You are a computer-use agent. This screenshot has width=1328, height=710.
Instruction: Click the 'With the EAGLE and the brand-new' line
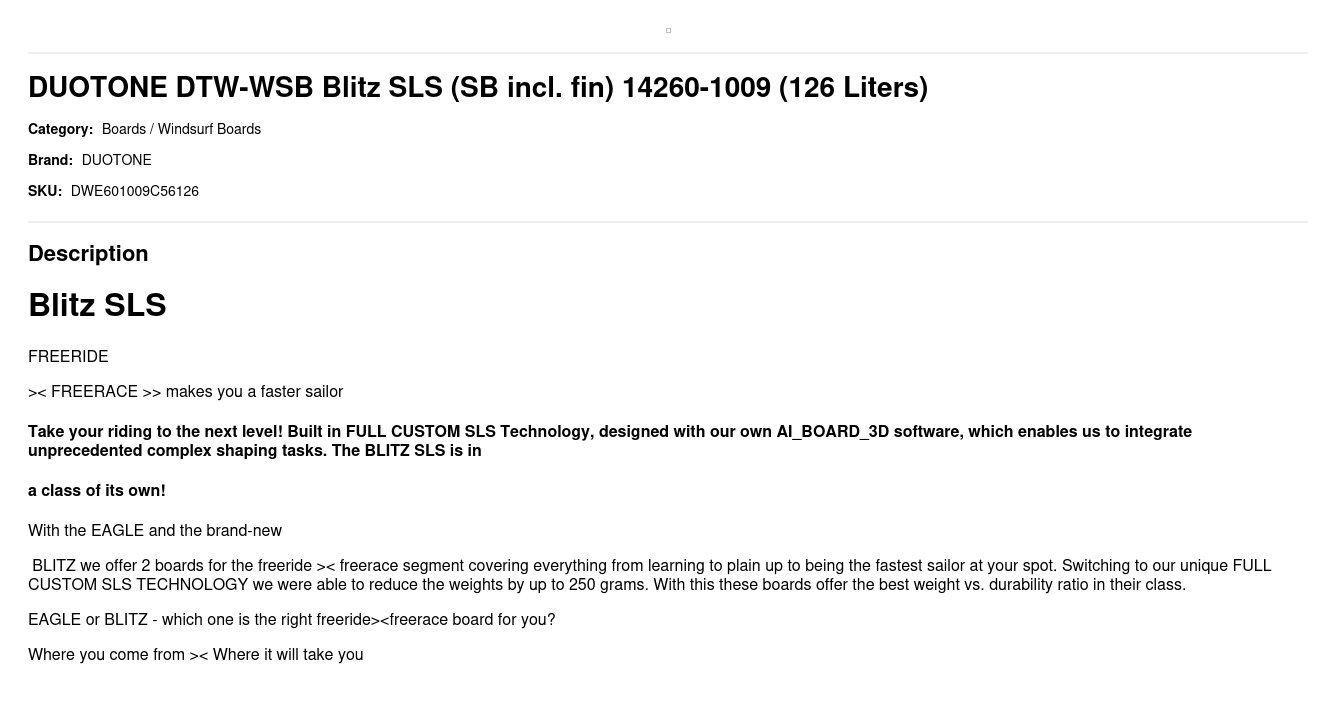[x=155, y=531]
